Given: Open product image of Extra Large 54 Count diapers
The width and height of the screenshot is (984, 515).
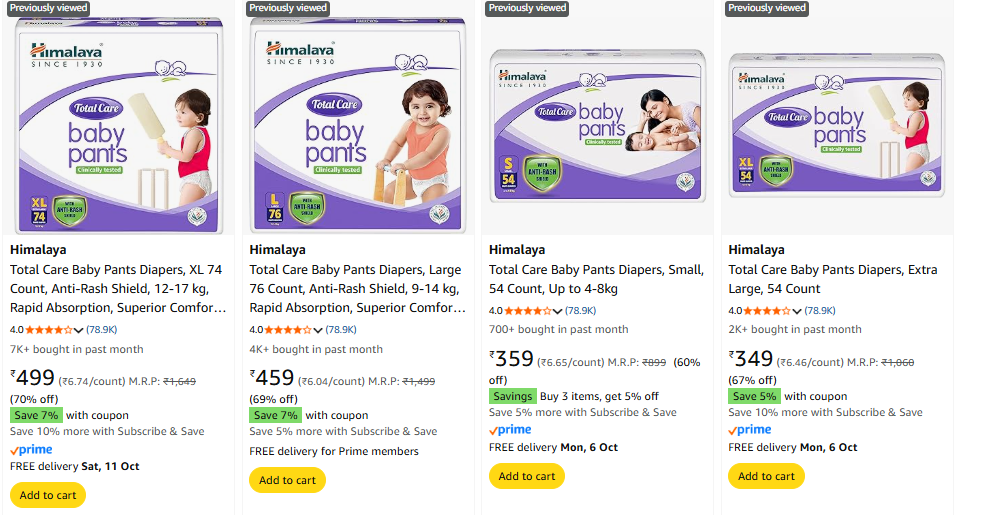Looking at the screenshot, I should click(x=837, y=125).
